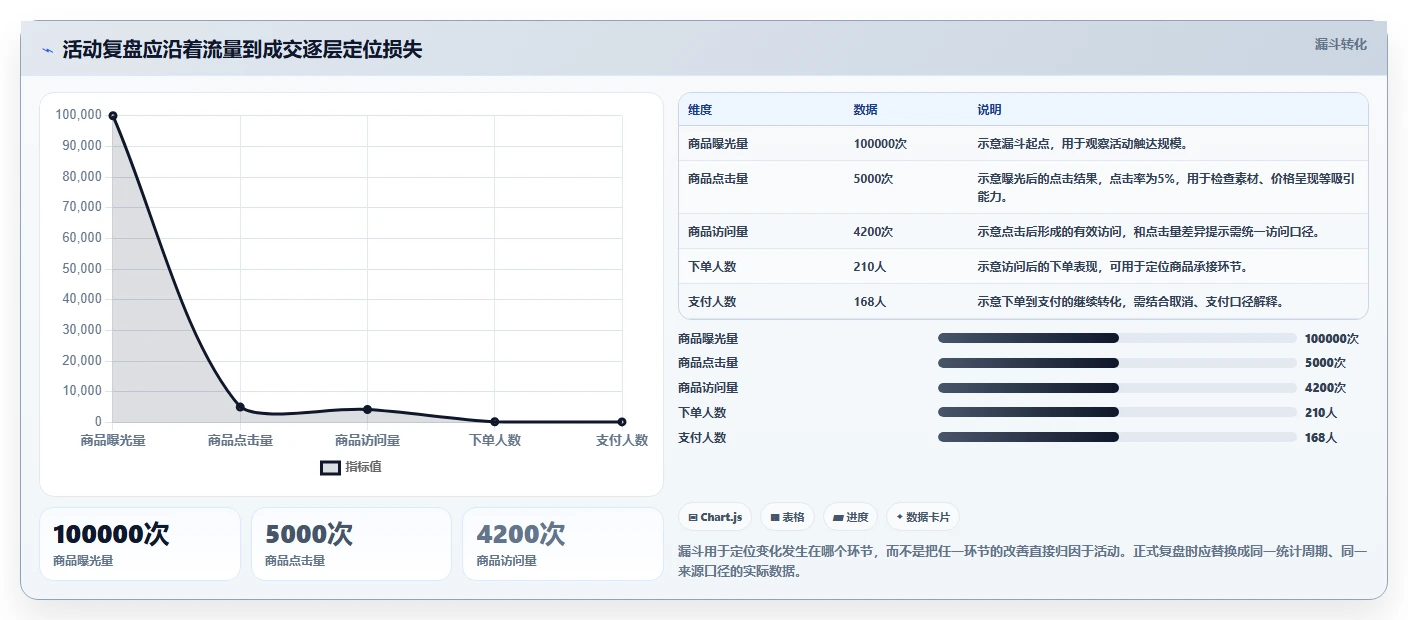
Task: Open the 5000次 商品点击量 stat card
Action: tap(351, 544)
